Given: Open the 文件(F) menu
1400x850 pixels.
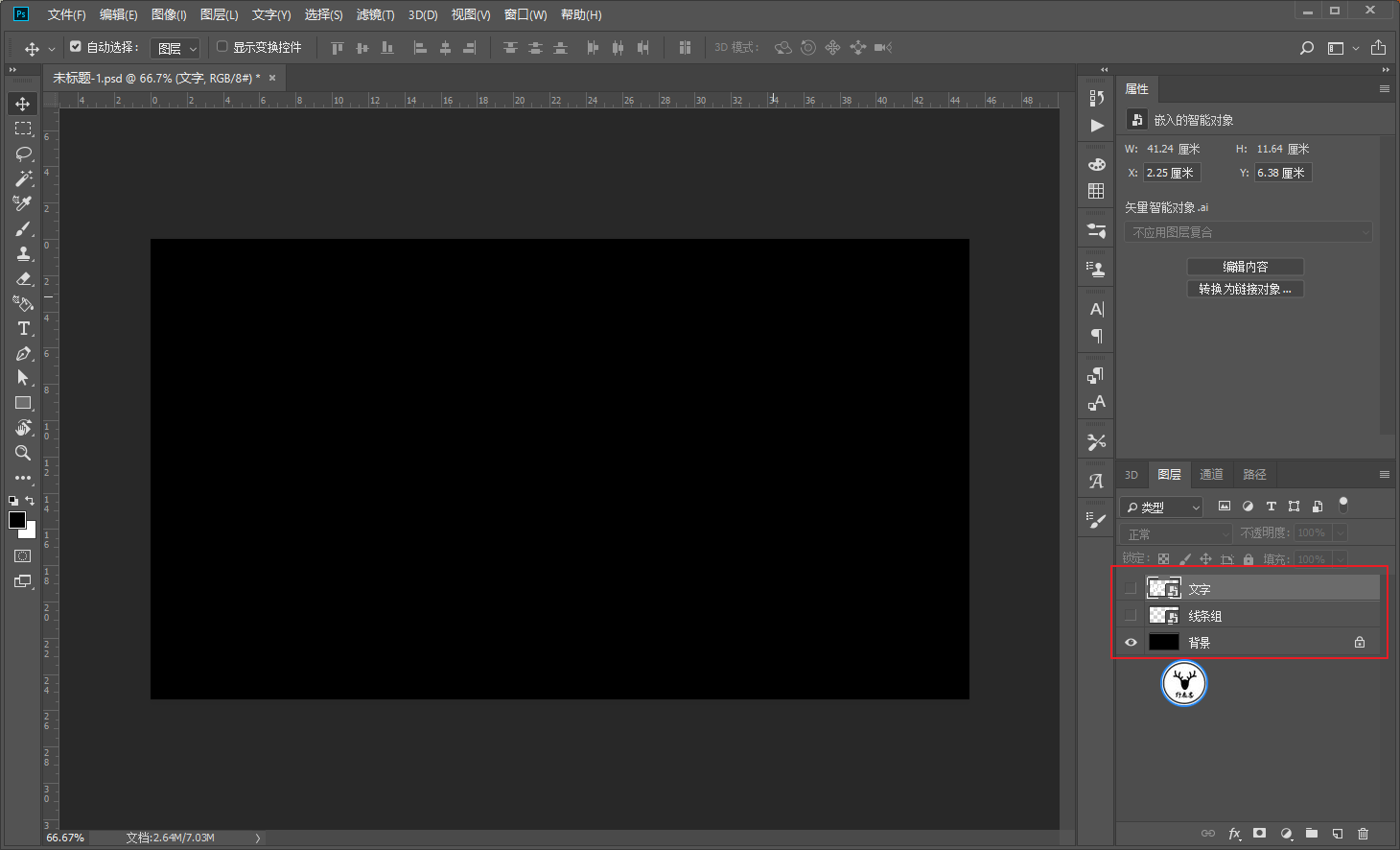Looking at the screenshot, I should (x=66, y=14).
